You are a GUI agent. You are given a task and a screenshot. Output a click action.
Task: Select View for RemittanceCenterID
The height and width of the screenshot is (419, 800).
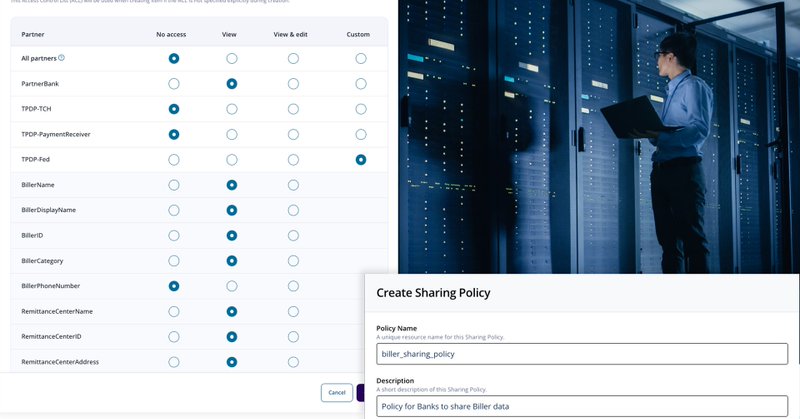click(x=232, y=337)
